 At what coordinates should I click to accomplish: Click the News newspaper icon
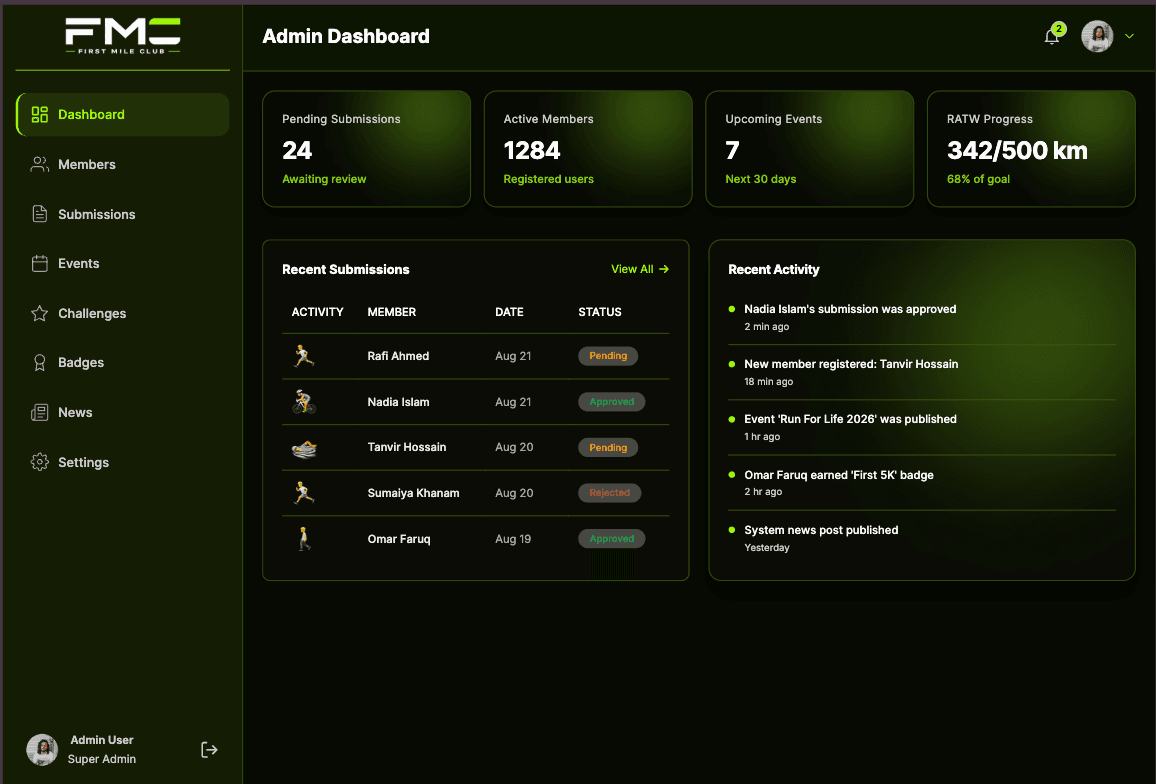tap(40, 412)
